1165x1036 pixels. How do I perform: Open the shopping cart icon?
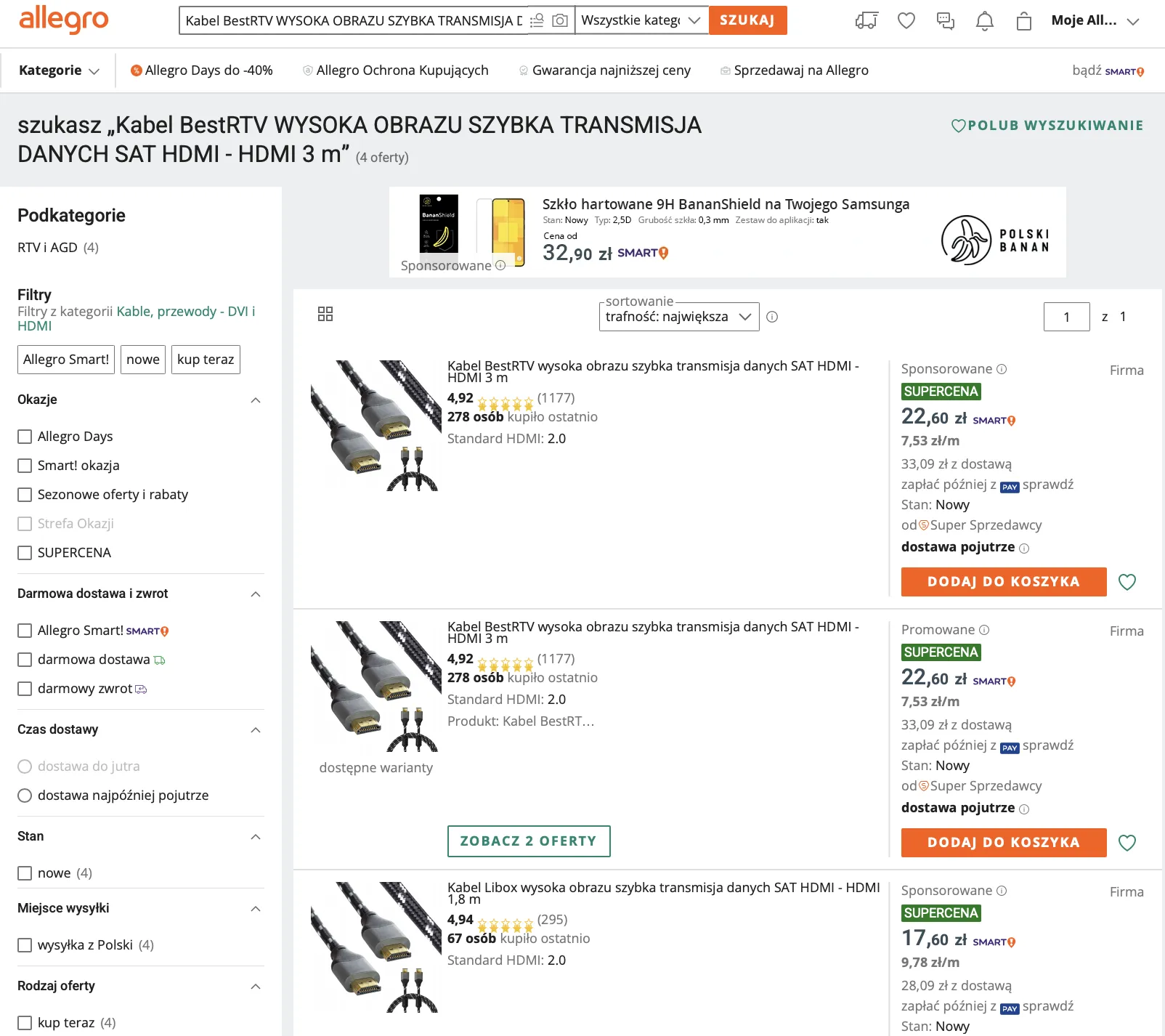1025,21
